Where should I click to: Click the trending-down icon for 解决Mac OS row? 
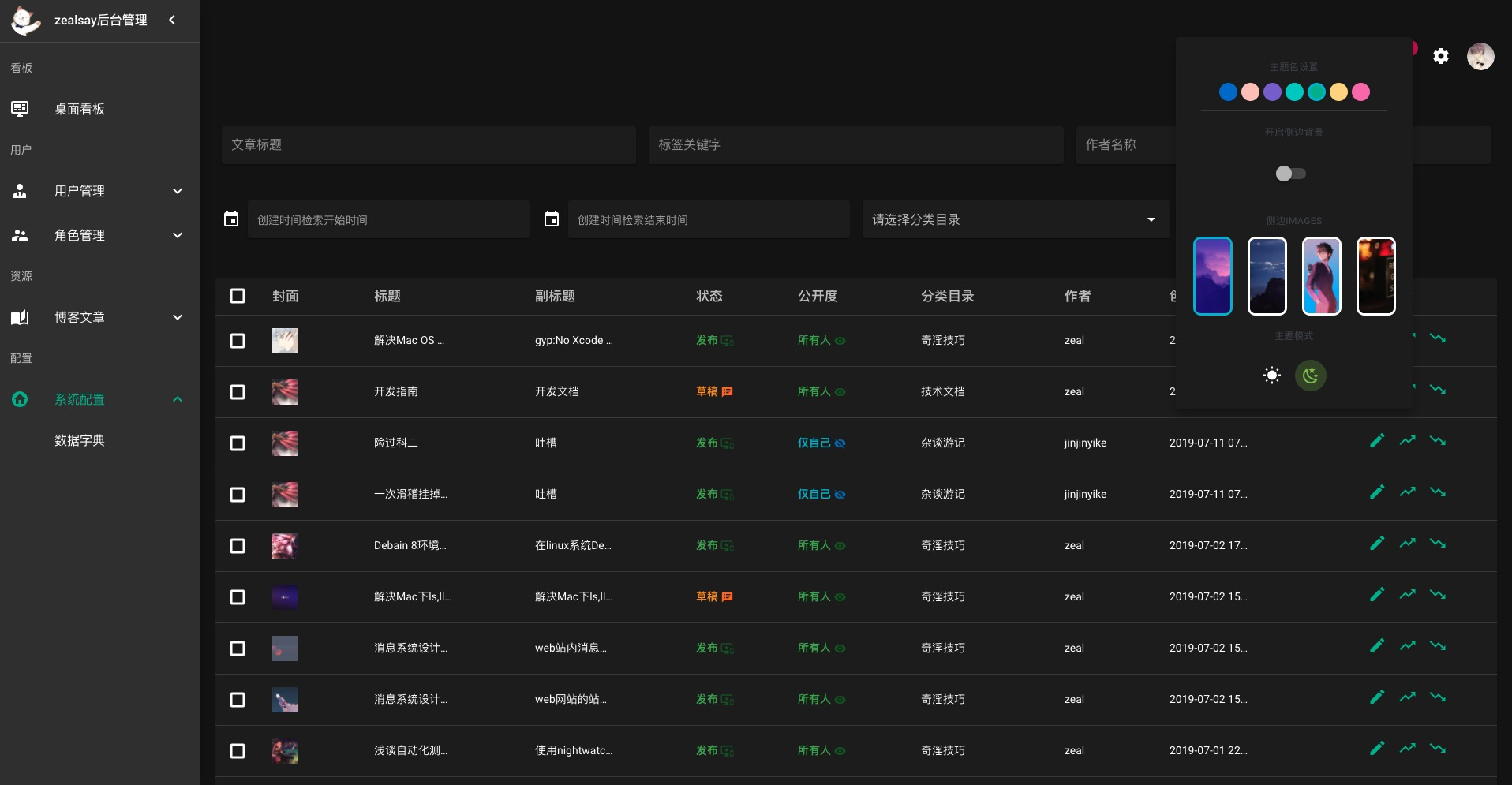tap(1438, 338)
